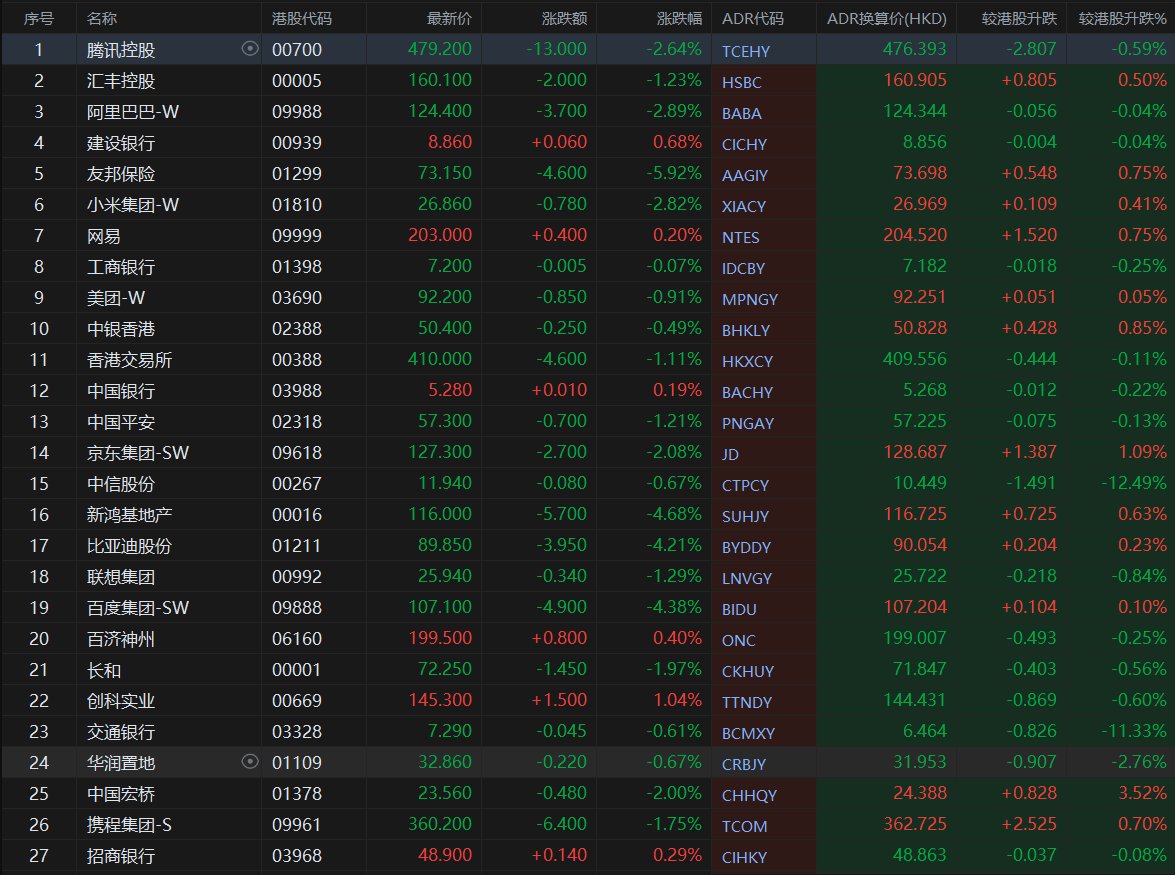Click the TCOM ADR code
1175x875 pixels.
[744, 826]
